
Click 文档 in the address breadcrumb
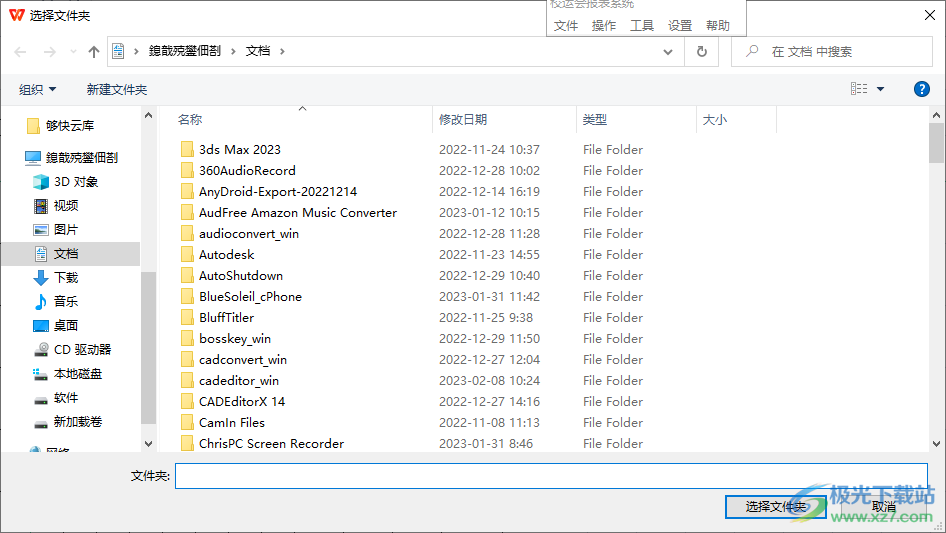[258, 51]
